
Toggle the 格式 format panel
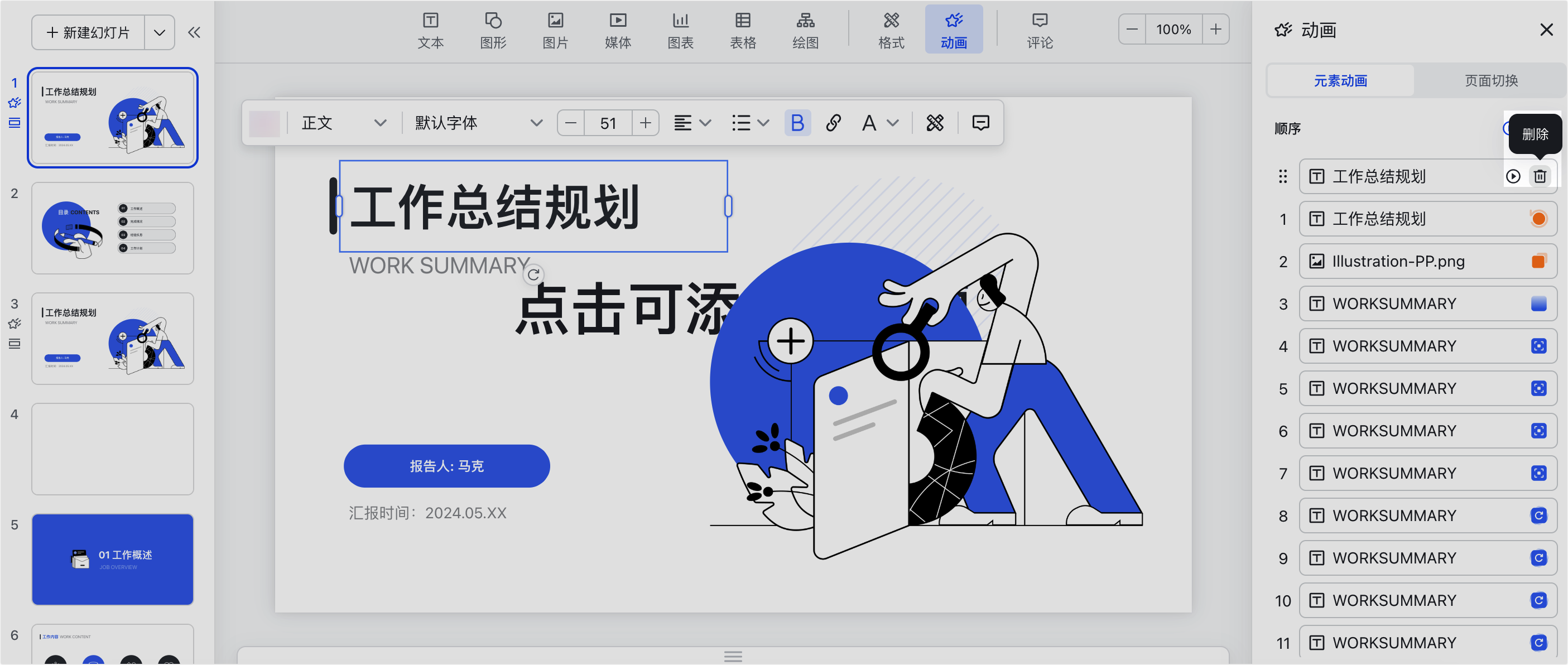click(x=891, y=30)
